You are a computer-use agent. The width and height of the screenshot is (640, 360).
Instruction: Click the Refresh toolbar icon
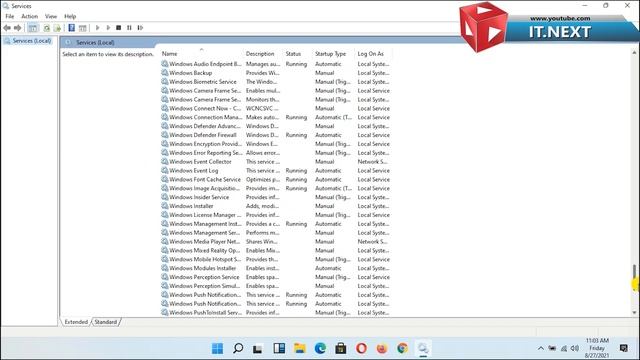tap(47, 28)
